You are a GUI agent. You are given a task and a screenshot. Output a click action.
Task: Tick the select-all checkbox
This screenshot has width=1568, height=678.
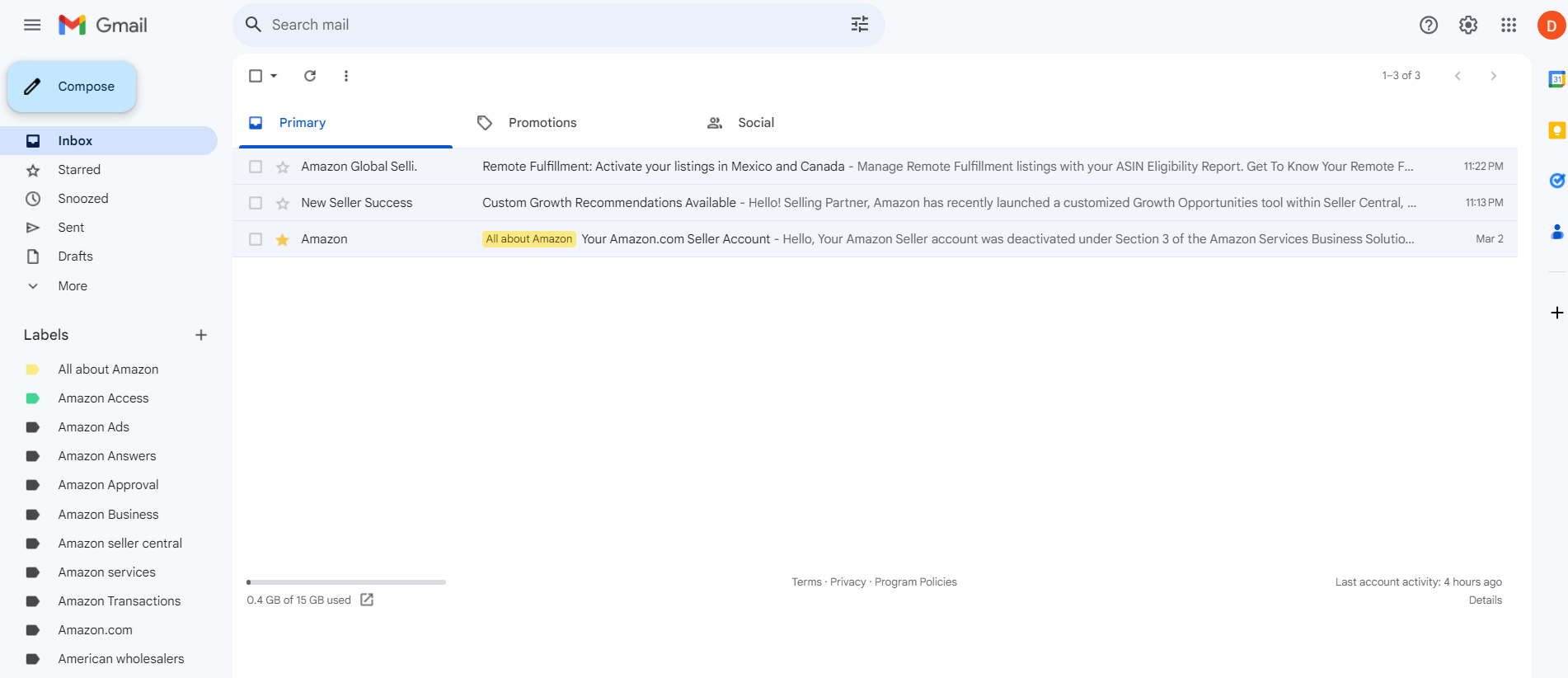(256, 76)
